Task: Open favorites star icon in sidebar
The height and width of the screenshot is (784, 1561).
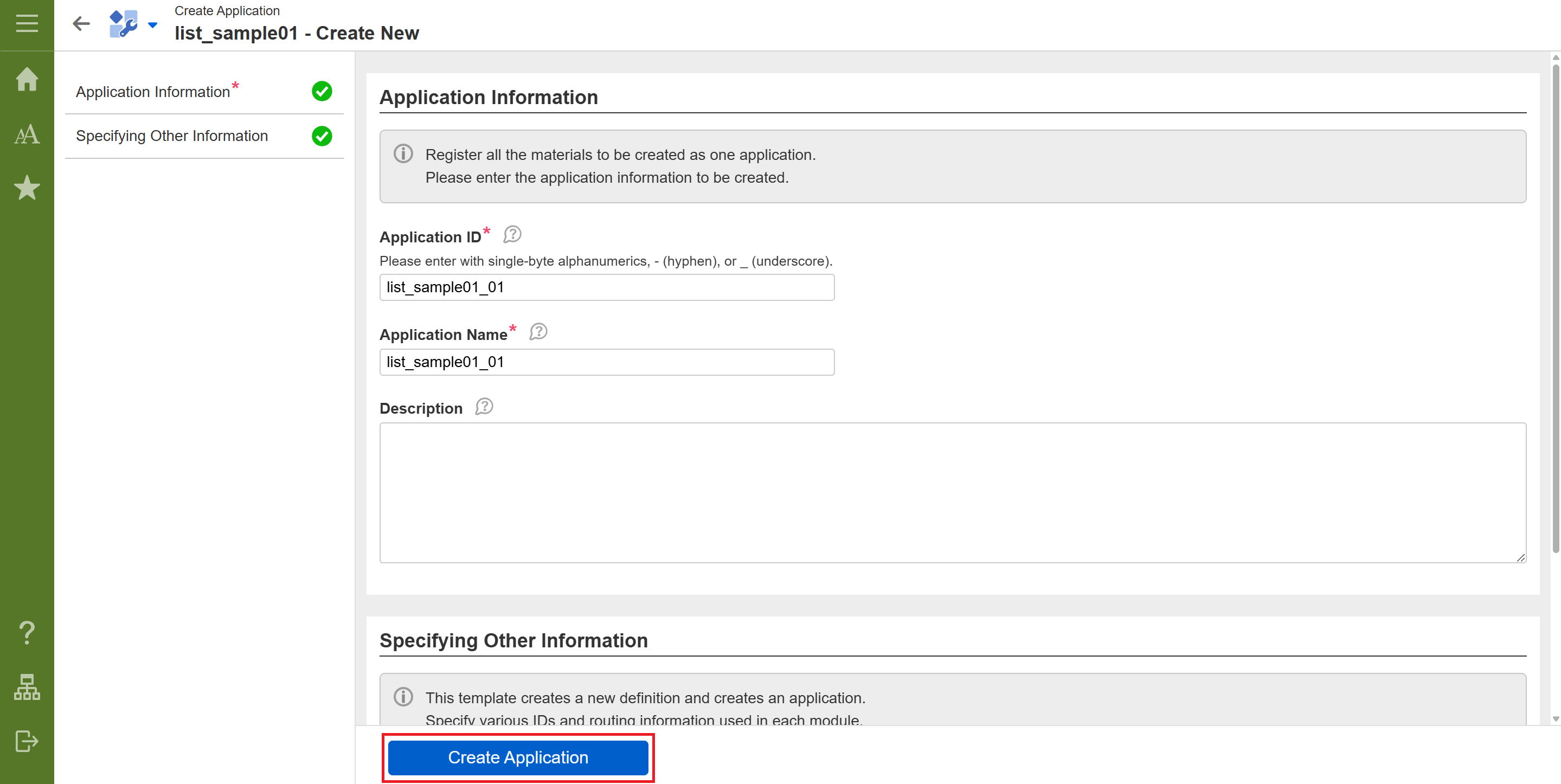Action: click(x=27, y=188)
